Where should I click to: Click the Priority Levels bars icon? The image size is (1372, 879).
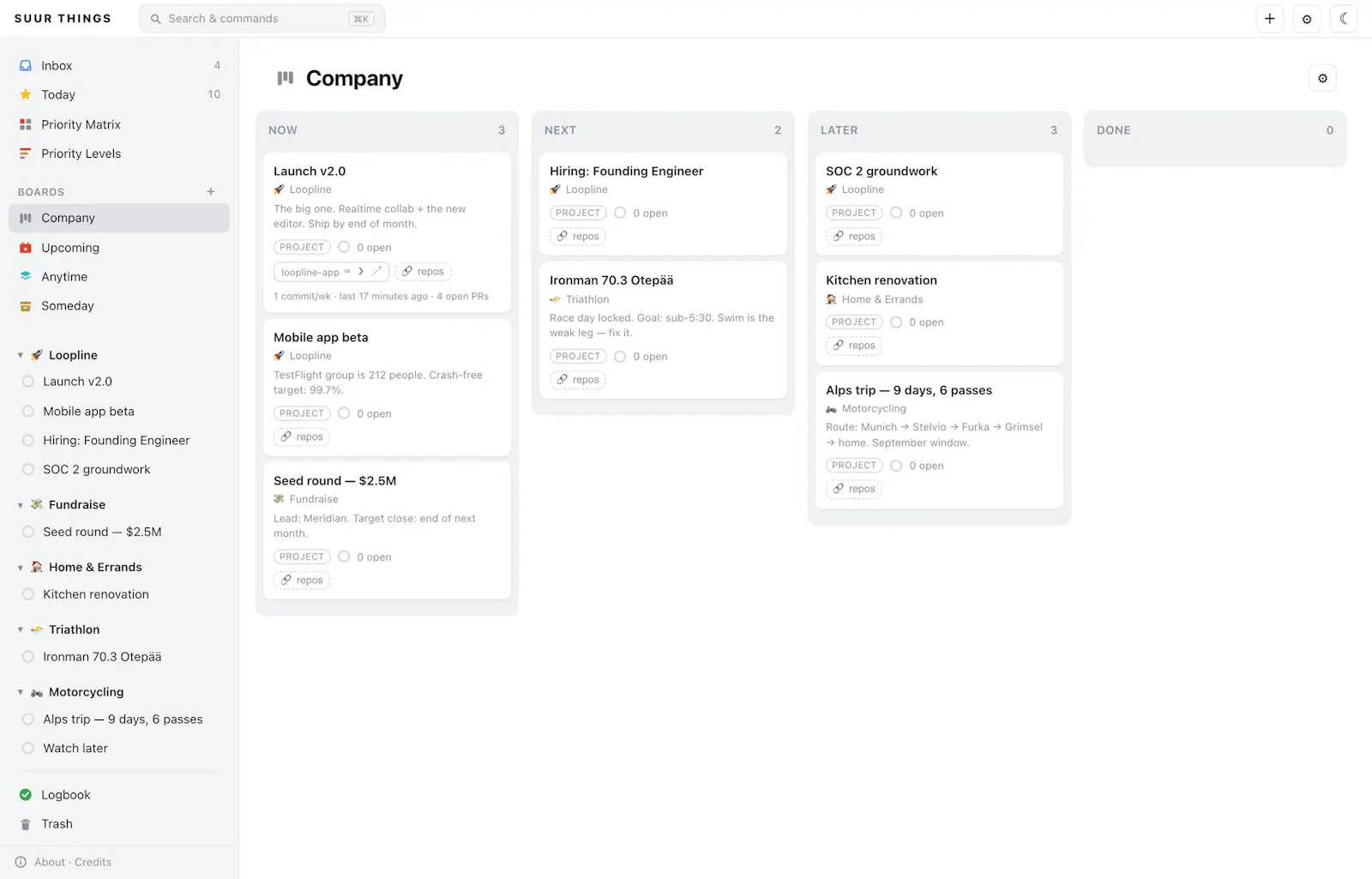[26, 154]
